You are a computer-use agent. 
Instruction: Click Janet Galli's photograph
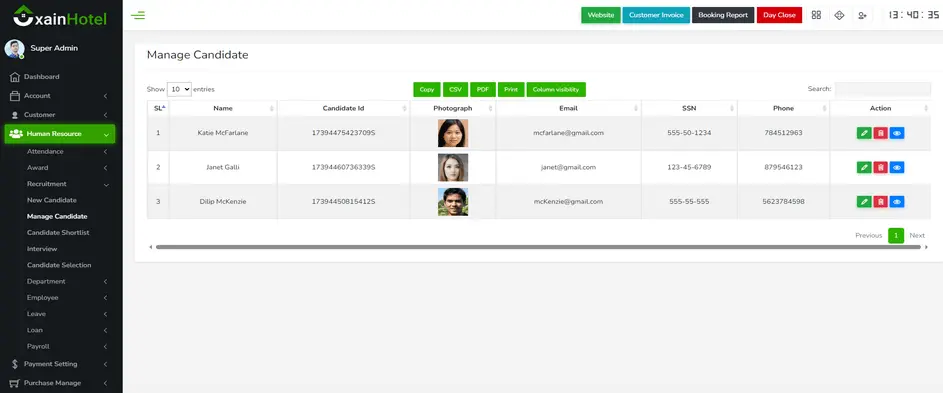[x=453, y=168]
